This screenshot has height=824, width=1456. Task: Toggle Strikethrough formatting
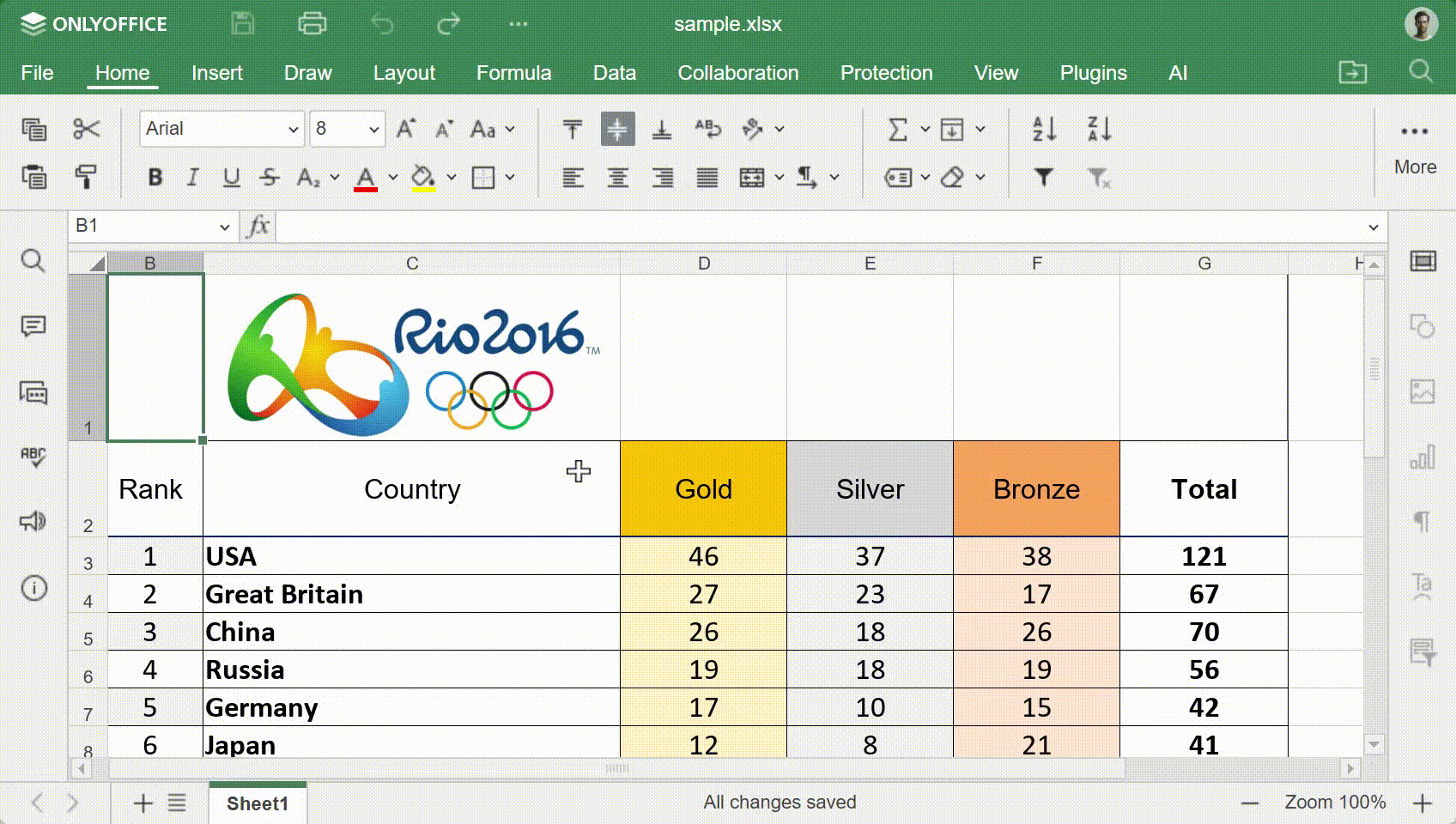point(270,178)
